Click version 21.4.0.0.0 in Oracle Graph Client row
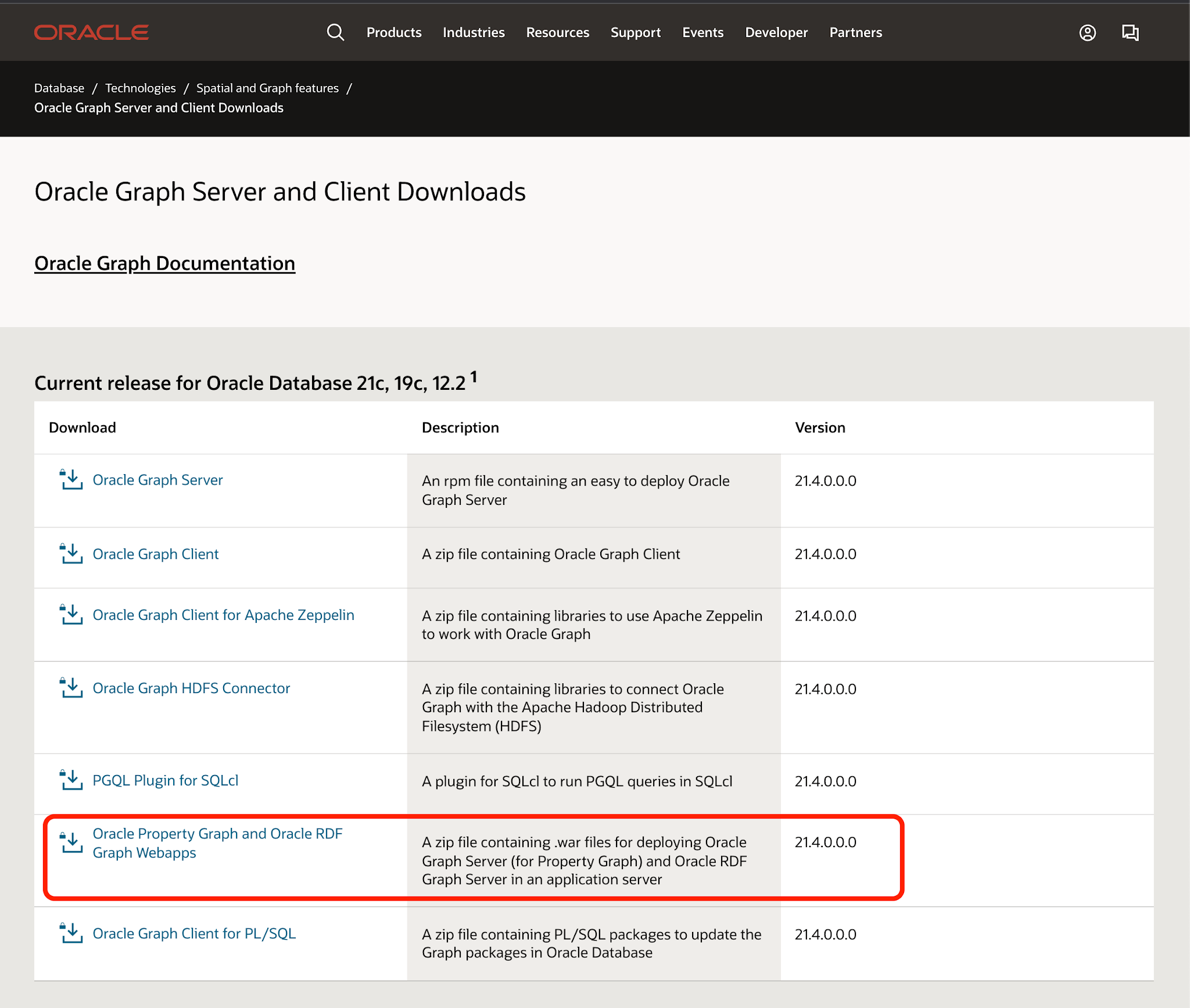 click(x=825, y=554)
